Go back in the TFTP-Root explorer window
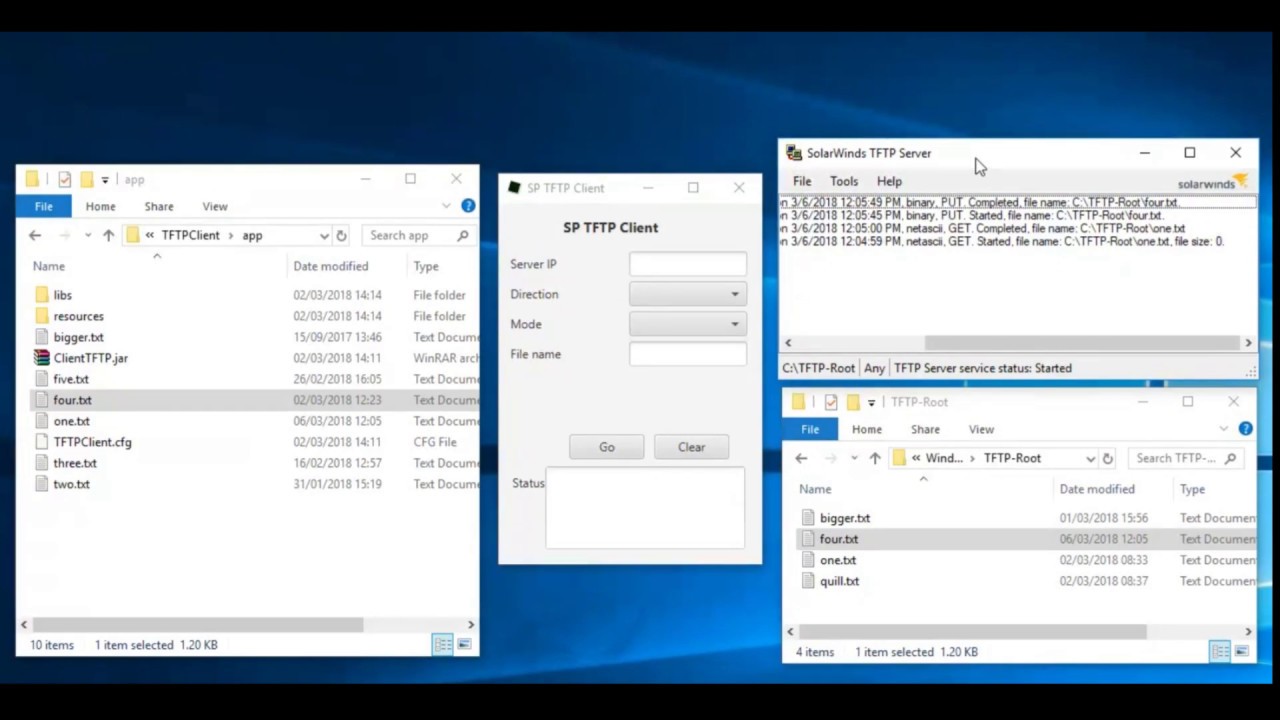1280x720 pixels. (801, 458)
